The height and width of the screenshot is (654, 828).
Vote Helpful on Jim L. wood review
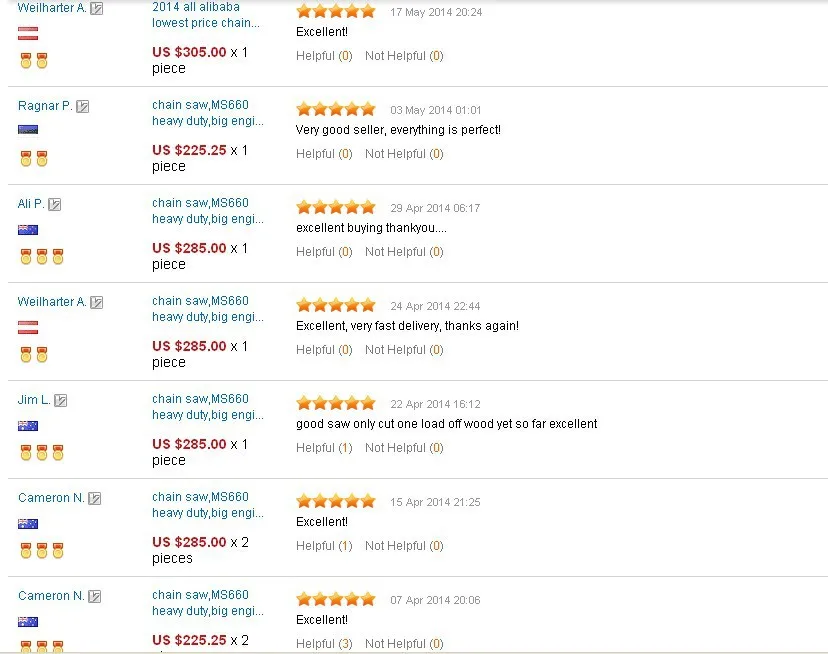point(324,448)
